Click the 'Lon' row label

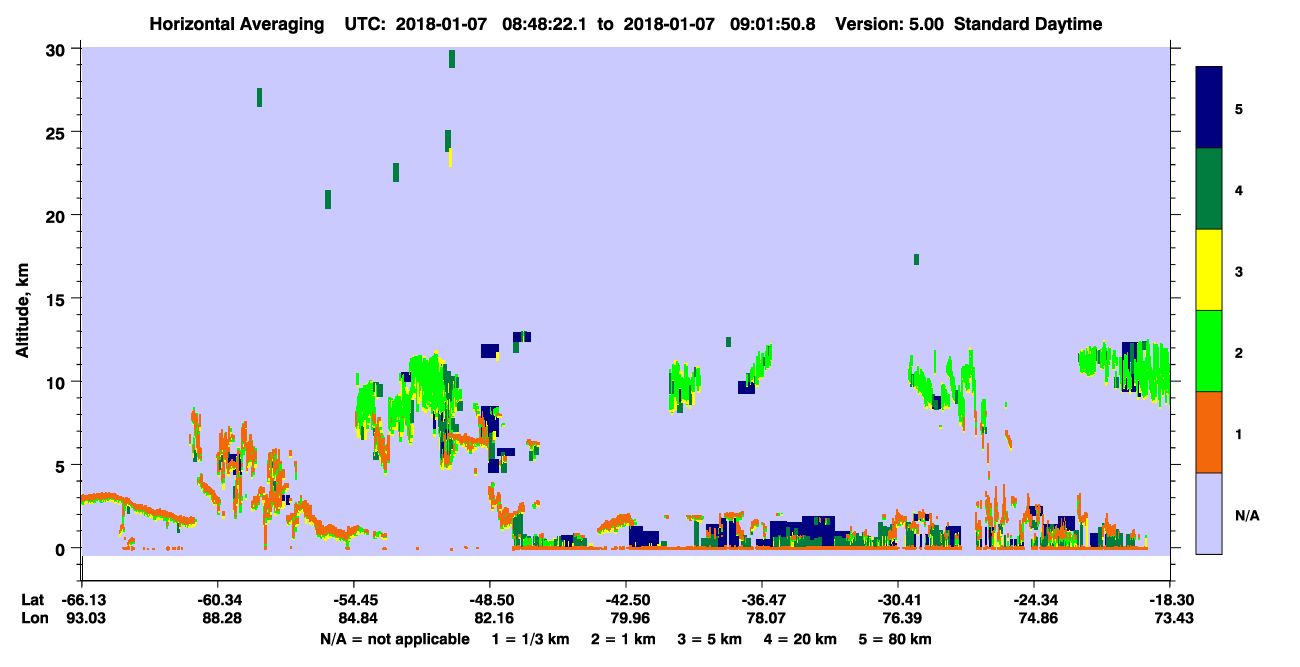(x=33, y=618)
